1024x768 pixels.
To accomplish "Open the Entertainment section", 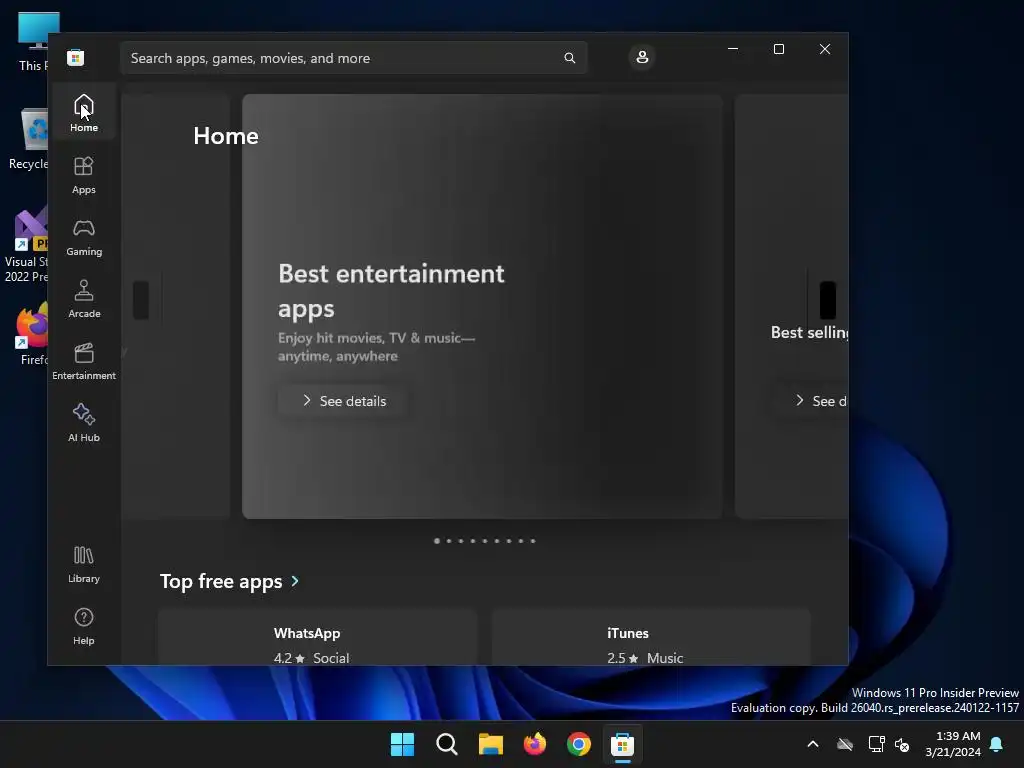I will [84, 361].
